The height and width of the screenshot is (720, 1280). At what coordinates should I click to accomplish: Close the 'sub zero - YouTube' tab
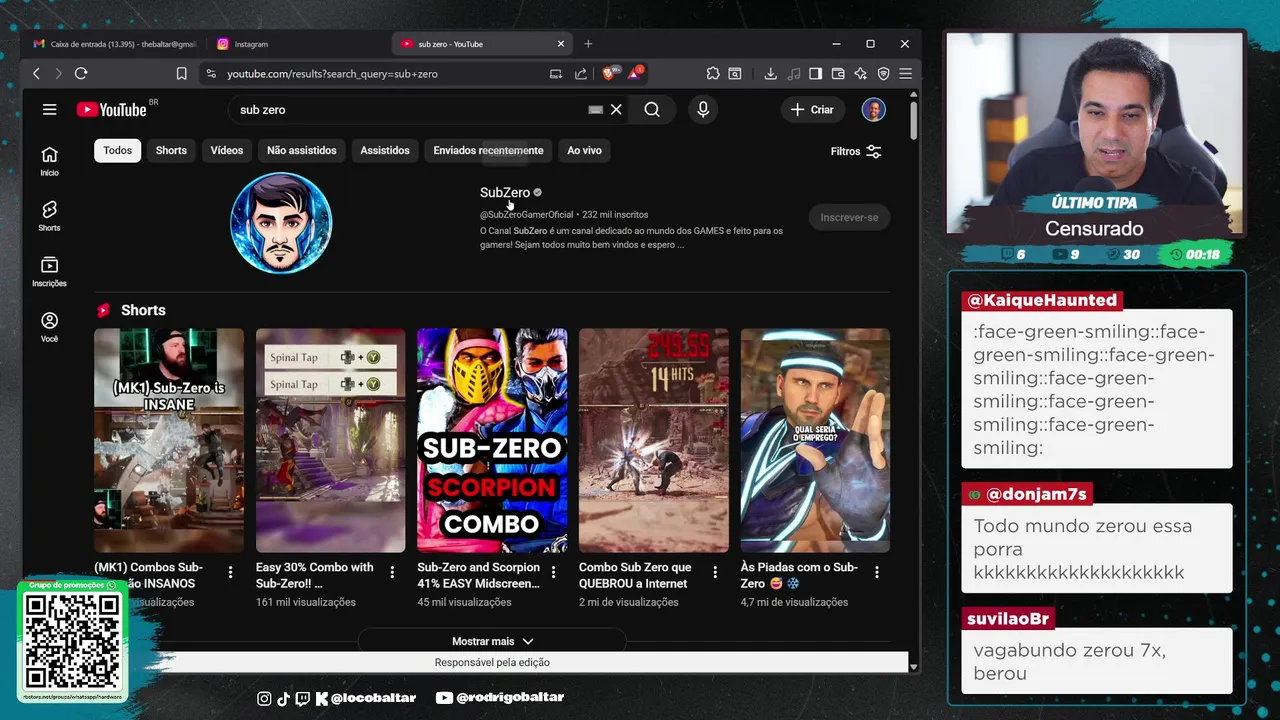coord(561,44)
